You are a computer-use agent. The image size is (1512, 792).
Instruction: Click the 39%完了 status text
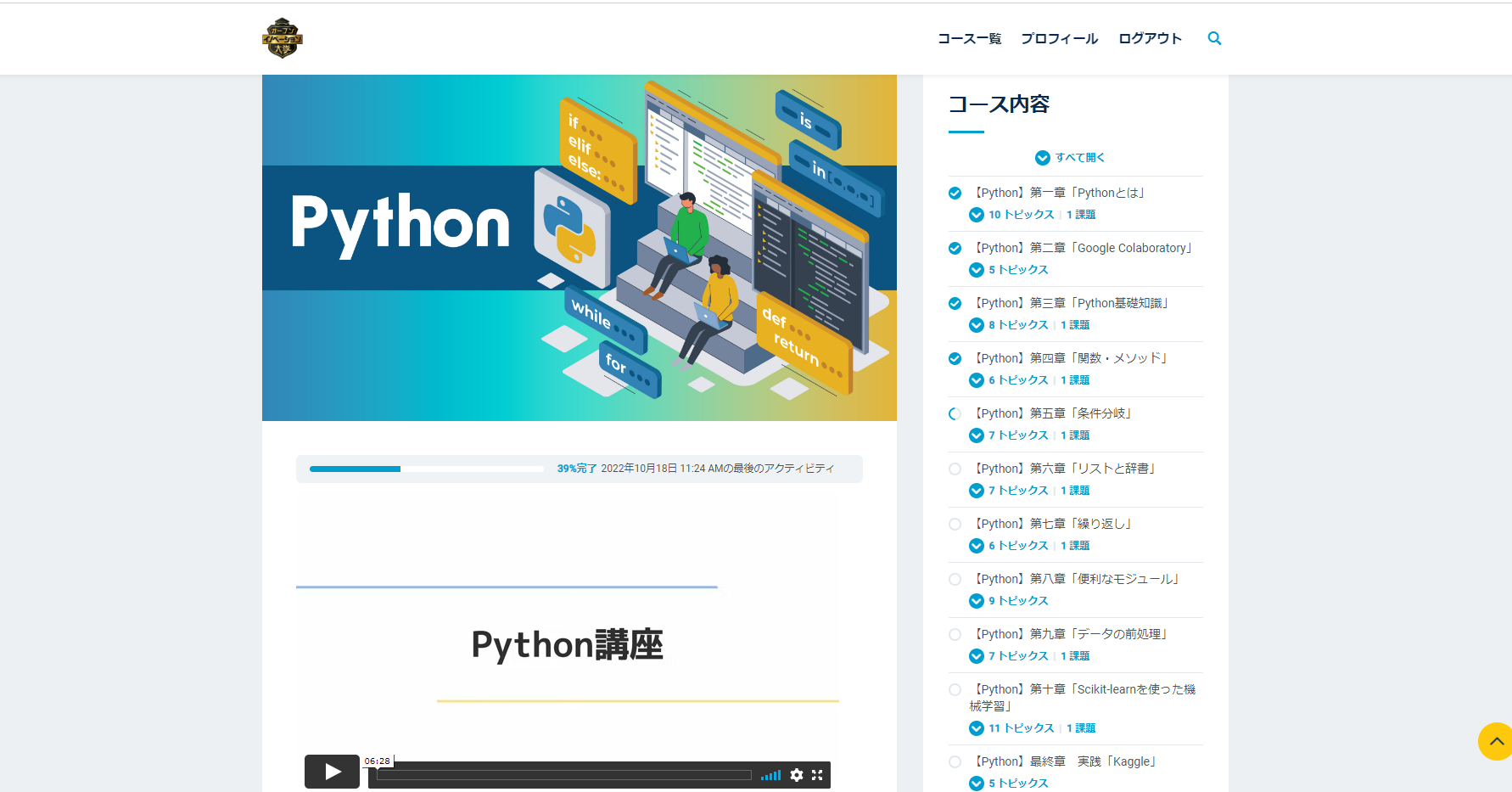tap(577, 469)
